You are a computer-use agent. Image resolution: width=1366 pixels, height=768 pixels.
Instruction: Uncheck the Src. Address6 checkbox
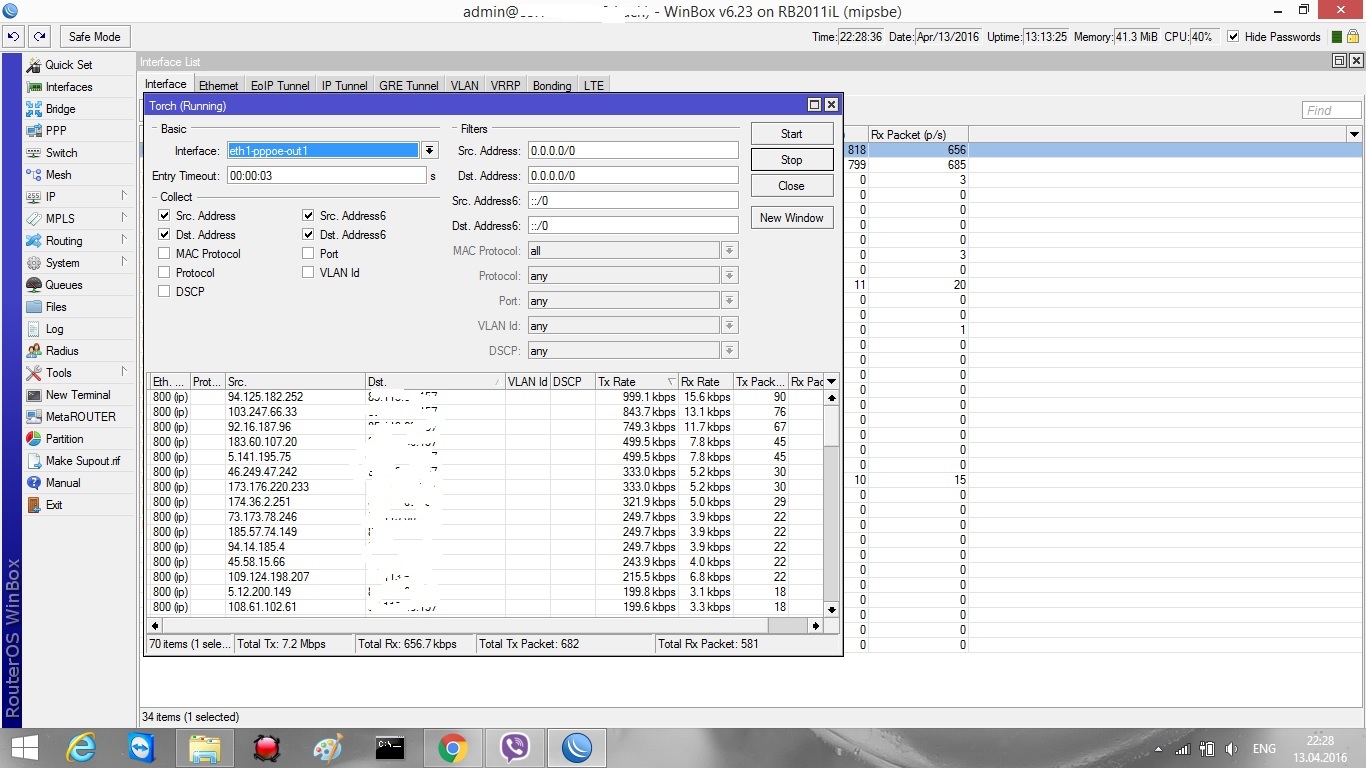click(x=308, y=216)
